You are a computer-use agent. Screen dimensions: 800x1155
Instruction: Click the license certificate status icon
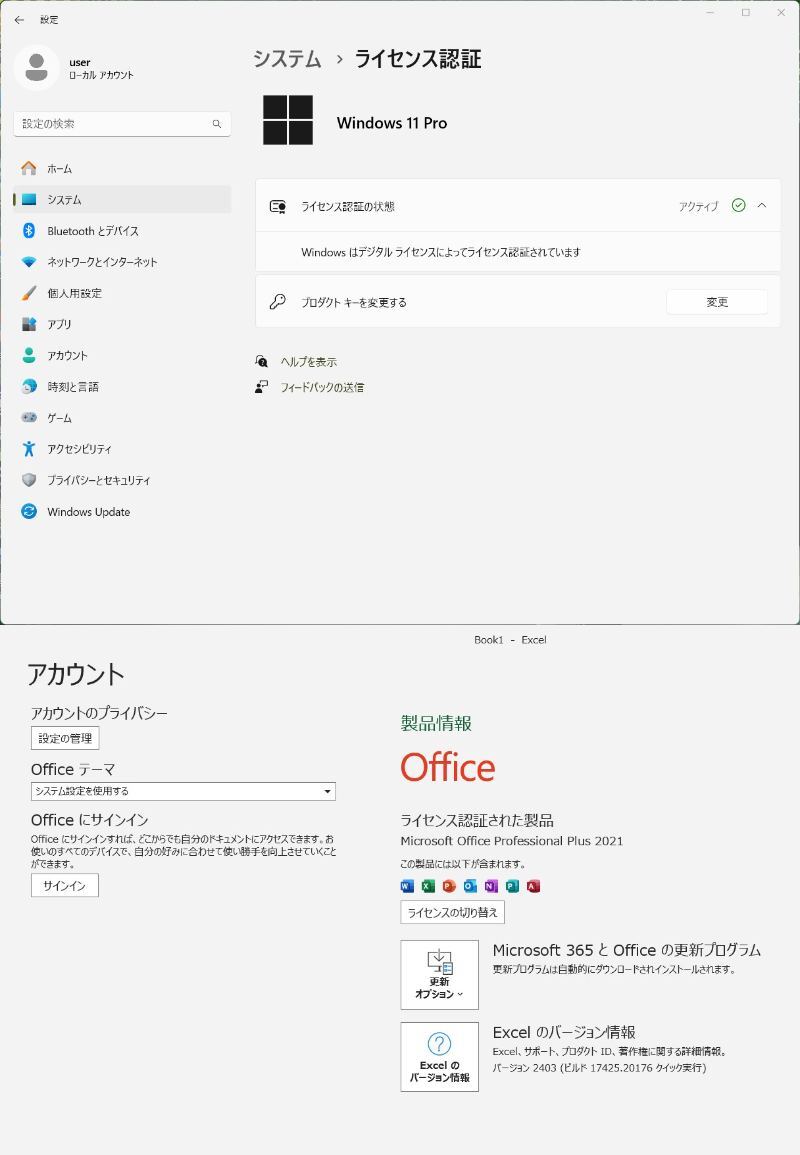pos(278,206)
